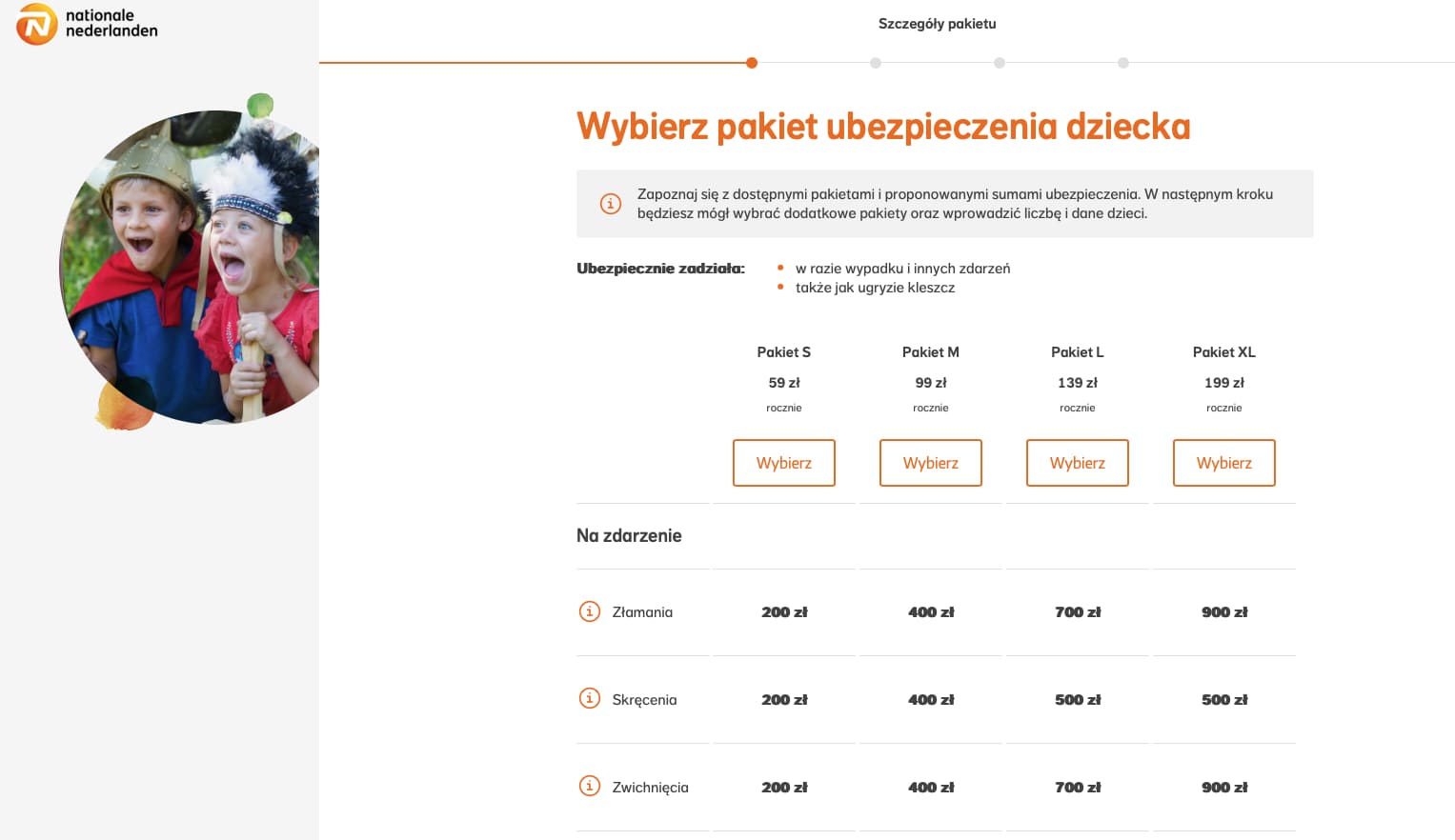Click Złamania 200 zł value for Pakiet S
The width and height of the screenshot is (1455, 840).
784,612
